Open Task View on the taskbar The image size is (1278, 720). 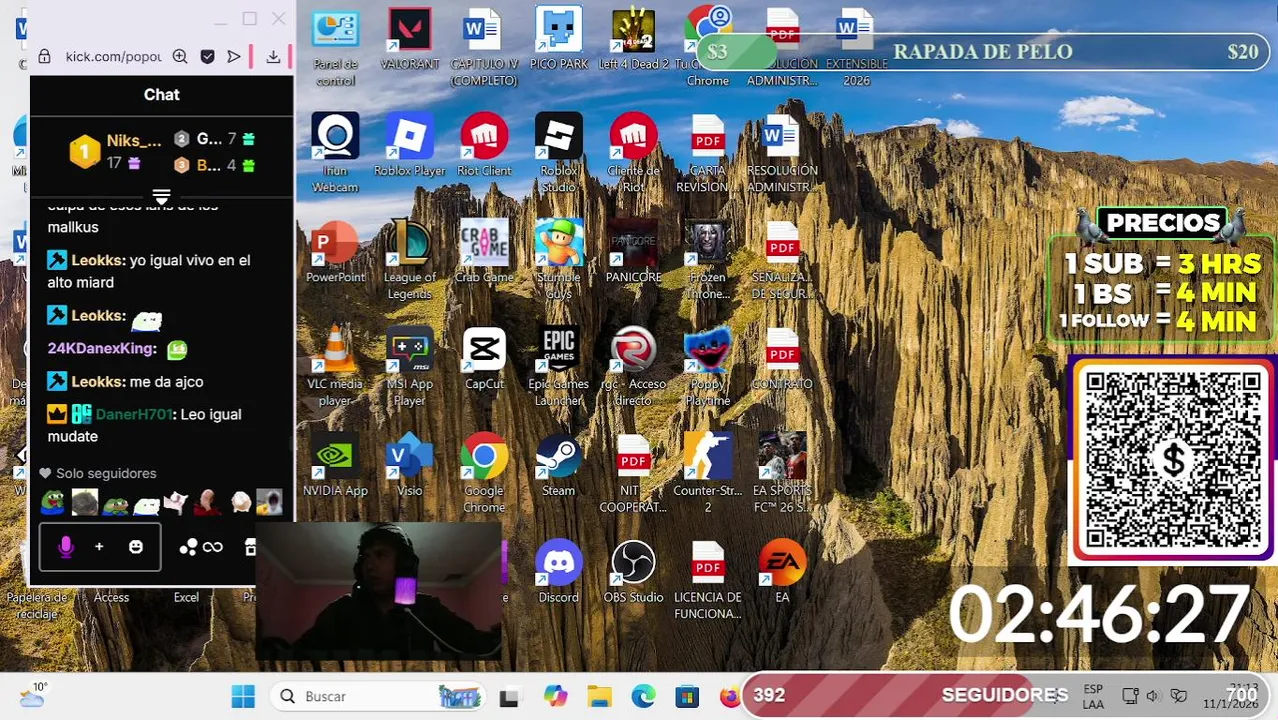click(x=509, y=697)
